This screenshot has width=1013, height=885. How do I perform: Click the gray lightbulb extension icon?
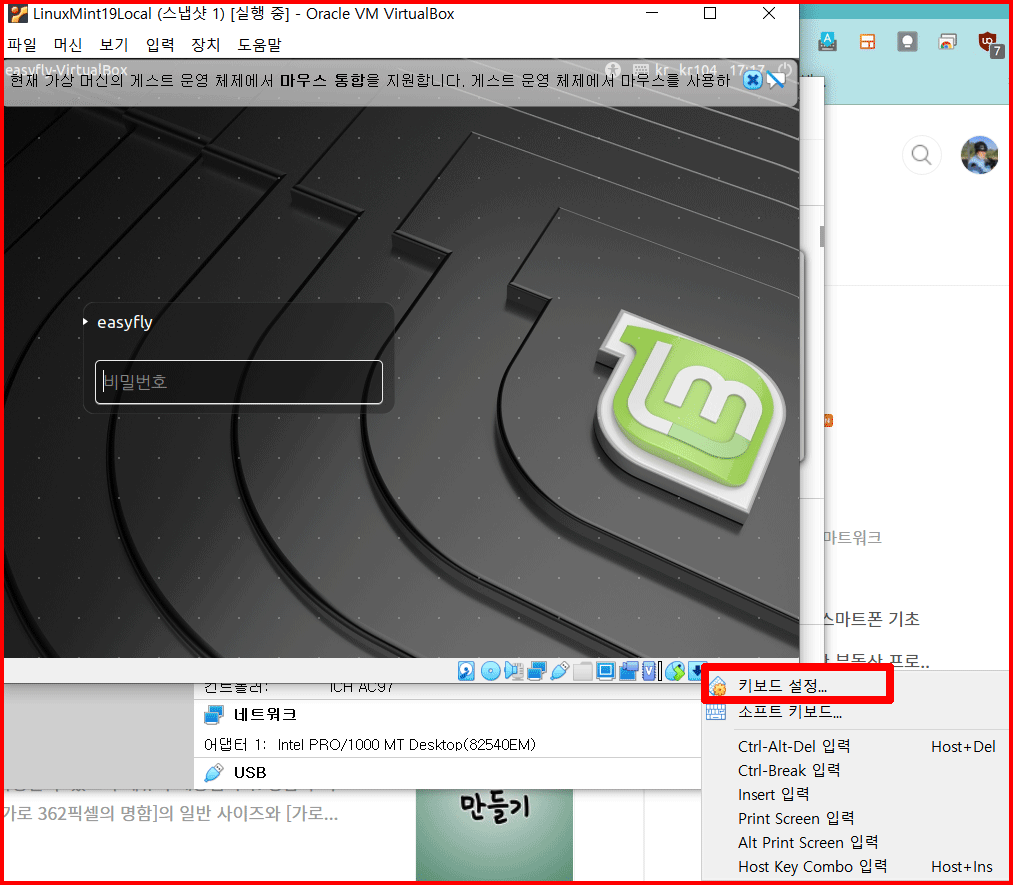(907, 42)
